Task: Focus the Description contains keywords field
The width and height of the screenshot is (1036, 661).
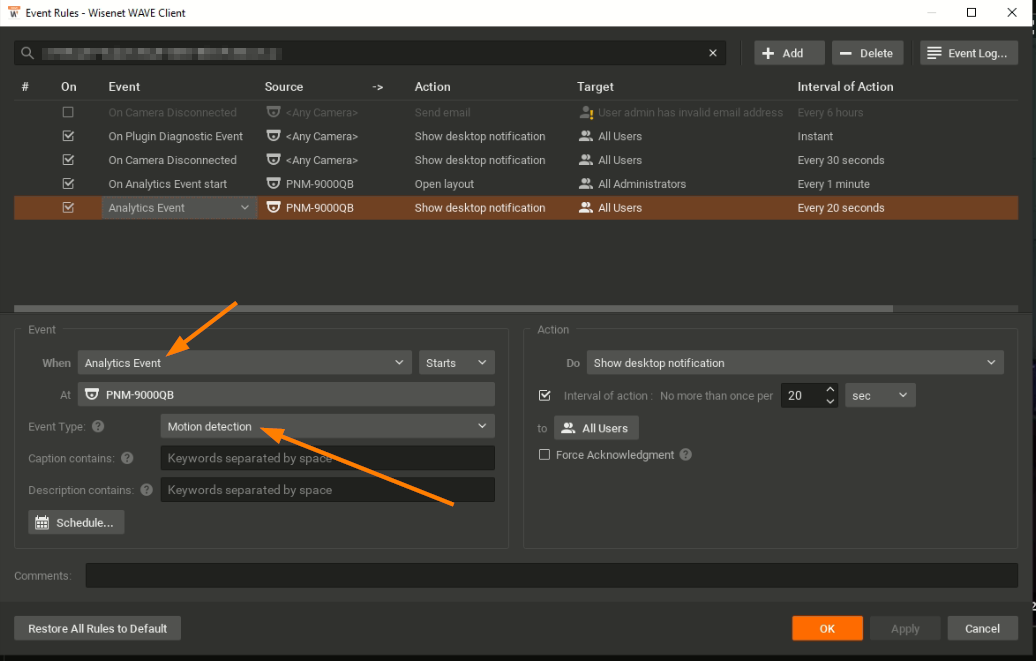Action: coord(328,490)
